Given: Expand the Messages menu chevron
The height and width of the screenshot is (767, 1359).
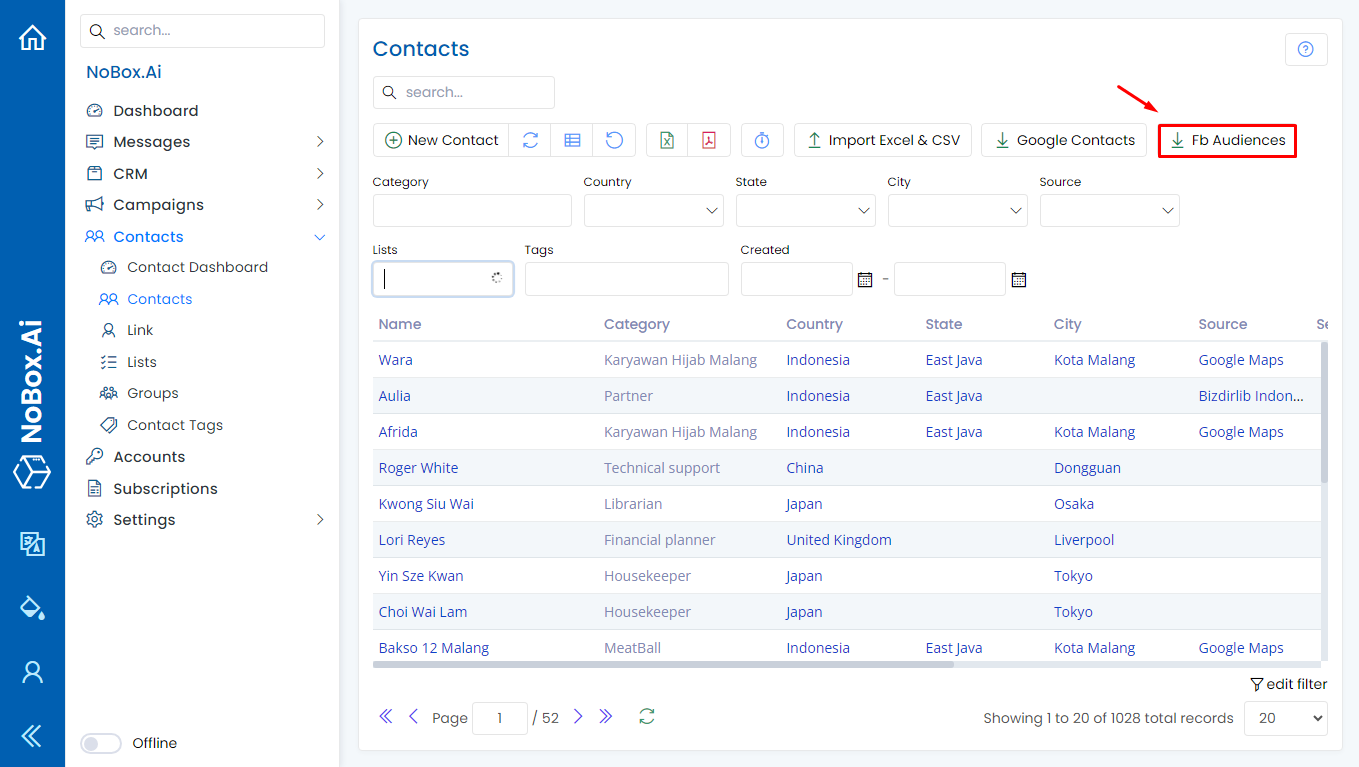Looking at the screenshot, I should click(320, 142).
